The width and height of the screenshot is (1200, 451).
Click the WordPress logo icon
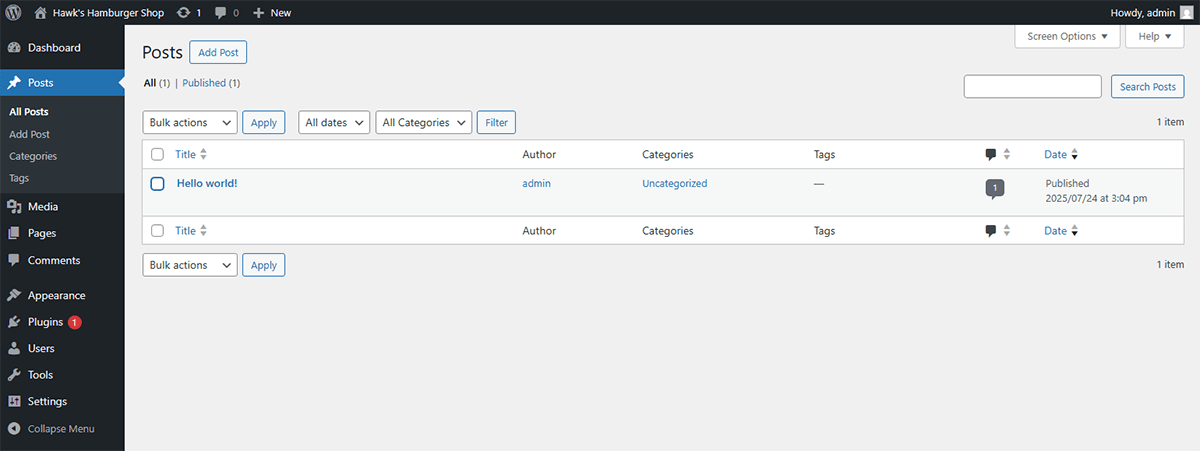tap(13, 13)
